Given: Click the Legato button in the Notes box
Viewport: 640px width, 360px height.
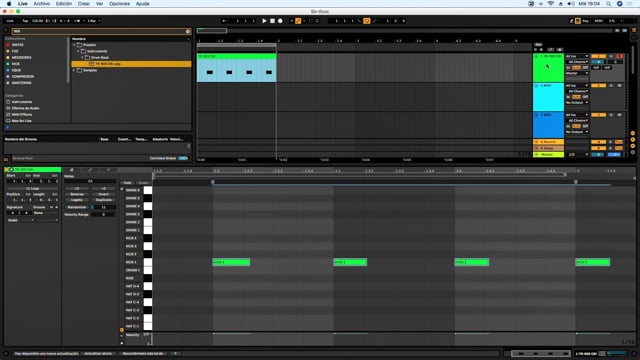Looking at the screenshot, I should [77, 200].
